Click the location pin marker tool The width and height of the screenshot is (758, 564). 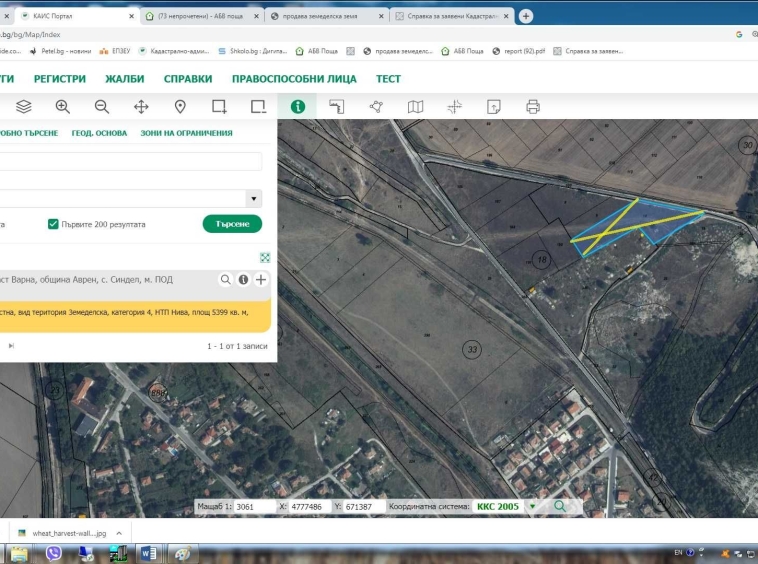pos(180,107)
